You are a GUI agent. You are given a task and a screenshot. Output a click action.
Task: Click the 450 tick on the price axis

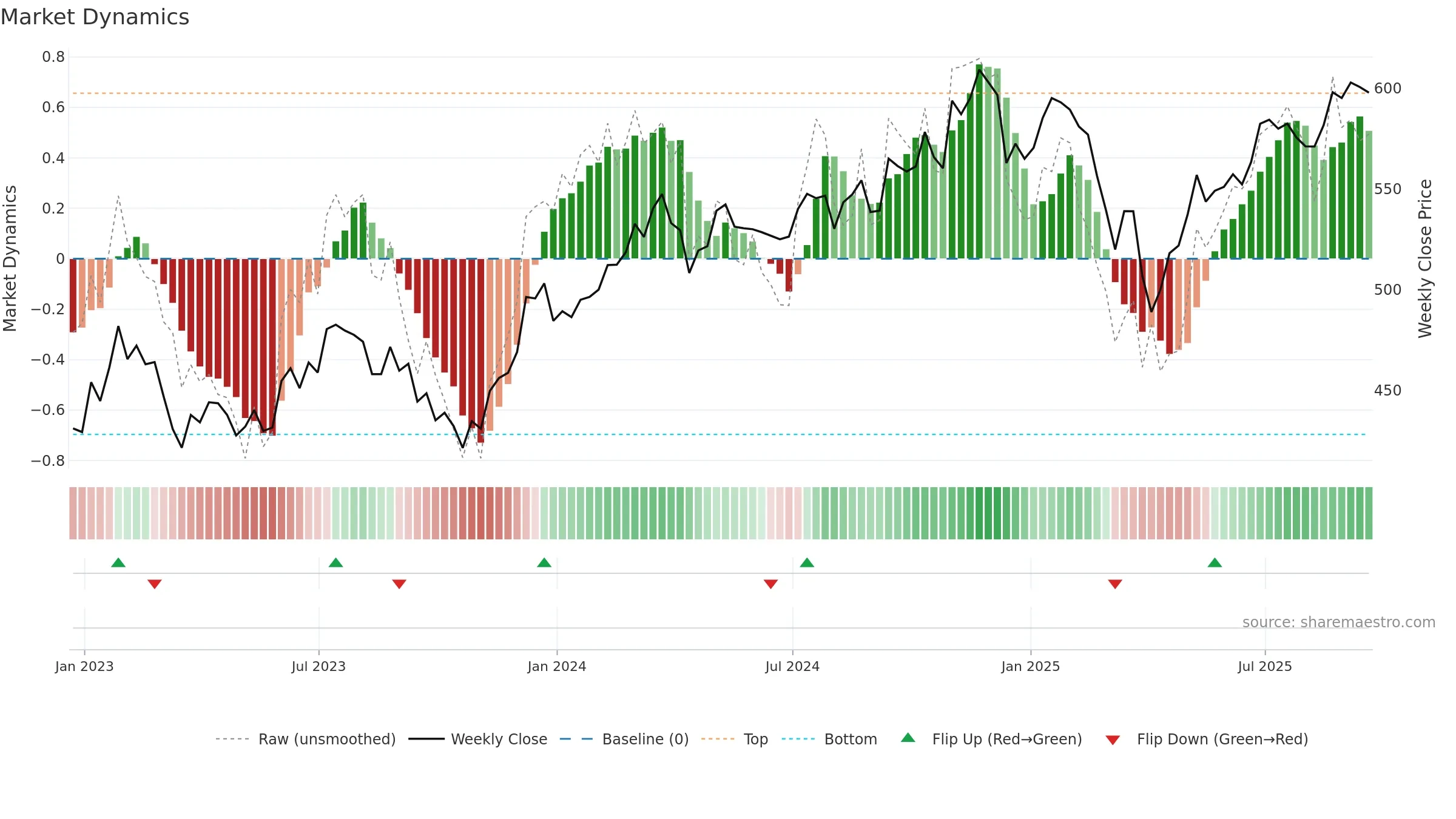point(1388,391)
